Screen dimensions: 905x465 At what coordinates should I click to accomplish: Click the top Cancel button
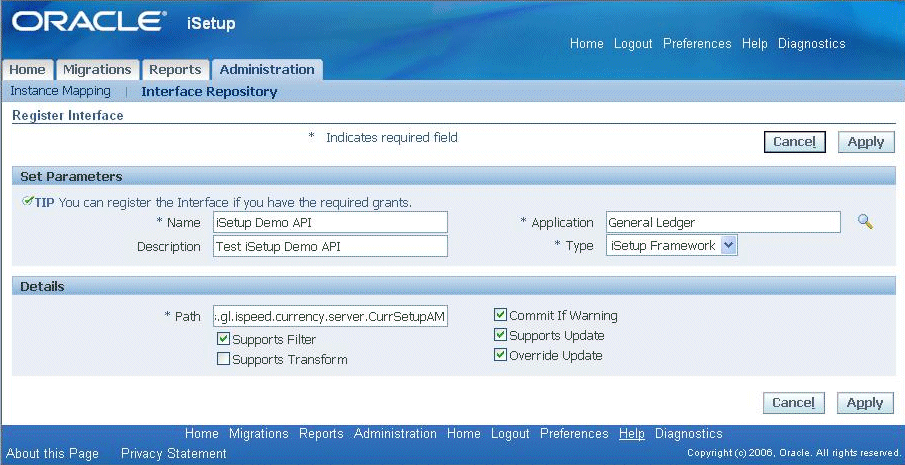(795, 142)
